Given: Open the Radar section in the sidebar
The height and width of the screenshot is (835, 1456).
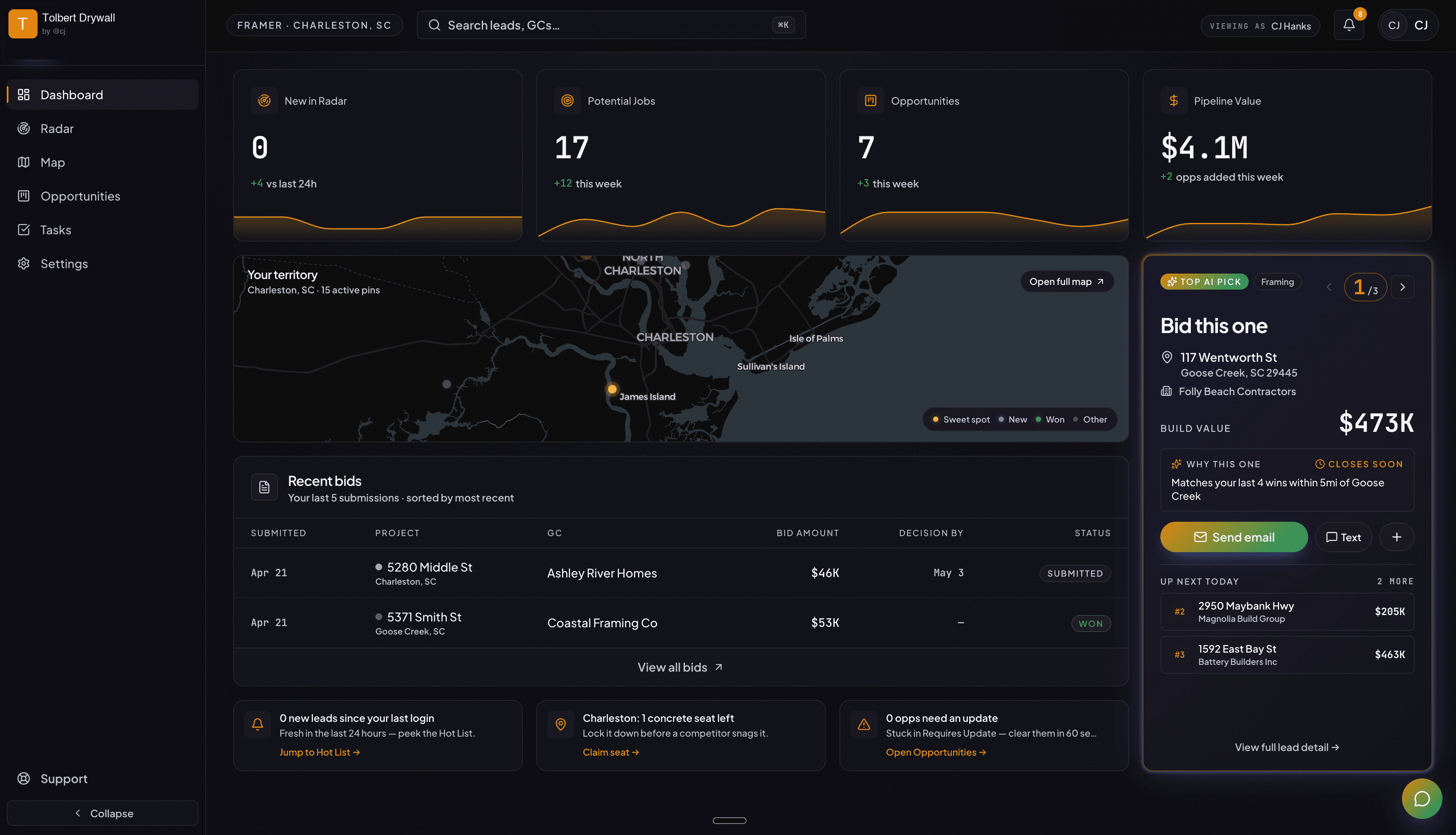Looking at the screenshot, I should click(57, 128).
